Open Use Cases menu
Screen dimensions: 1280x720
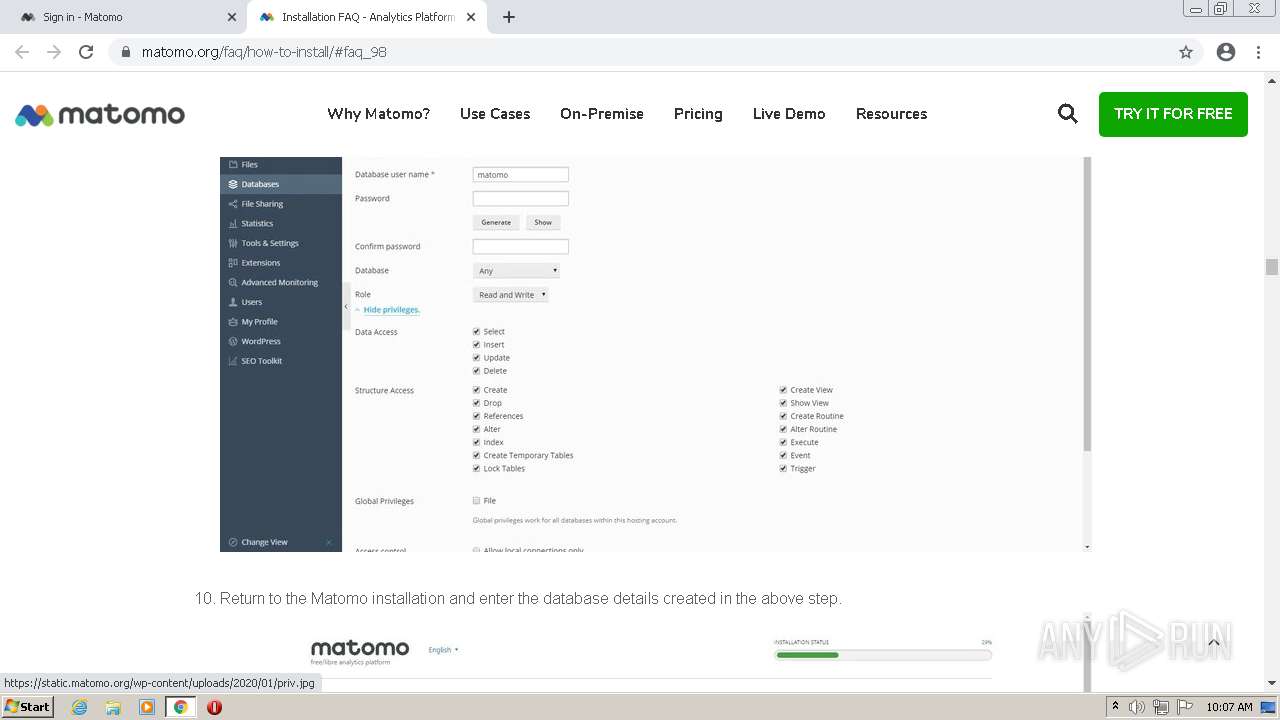(495, 114)
